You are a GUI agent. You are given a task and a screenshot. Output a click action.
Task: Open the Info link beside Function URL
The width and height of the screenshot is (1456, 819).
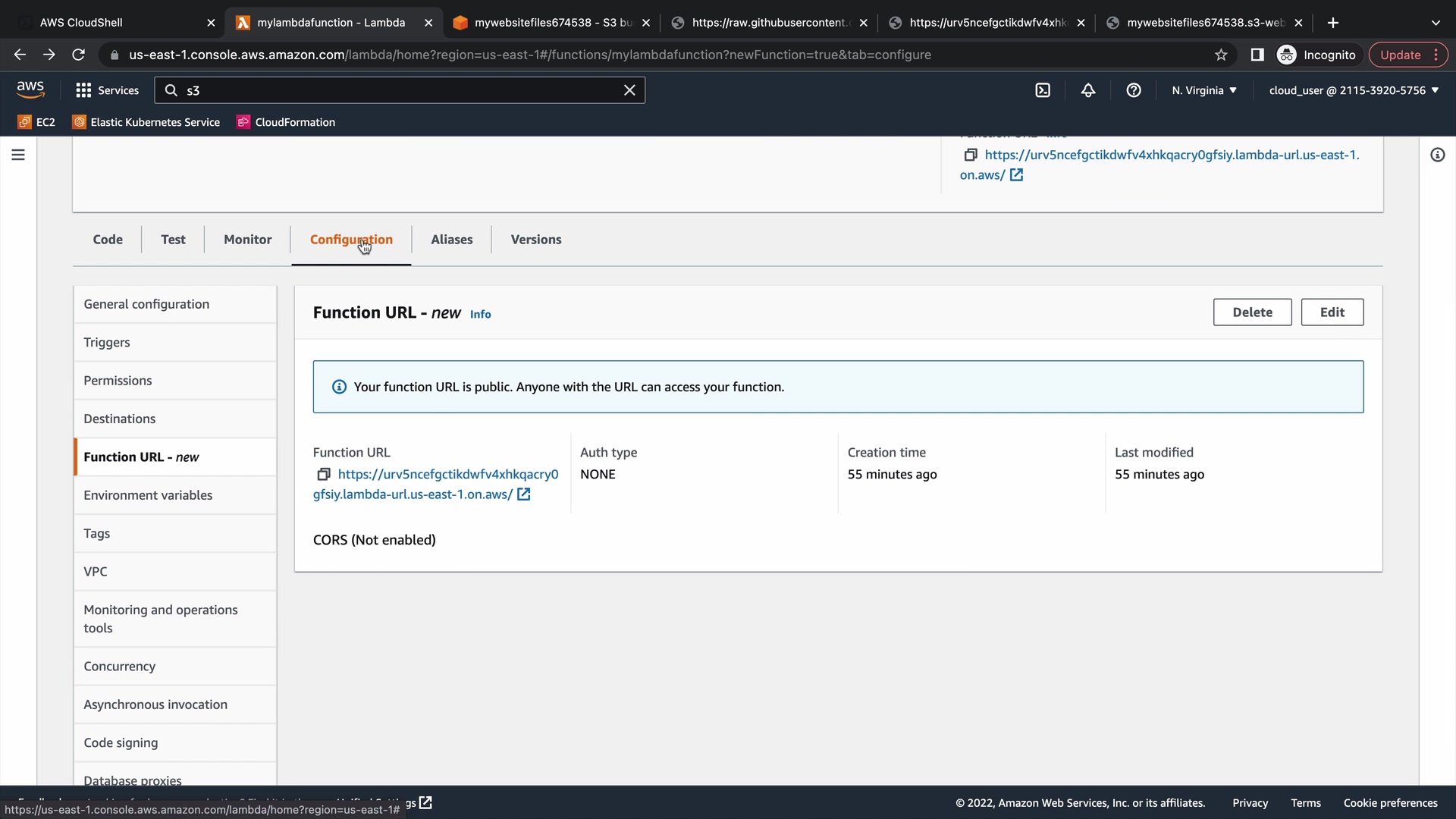pos(480,314)
